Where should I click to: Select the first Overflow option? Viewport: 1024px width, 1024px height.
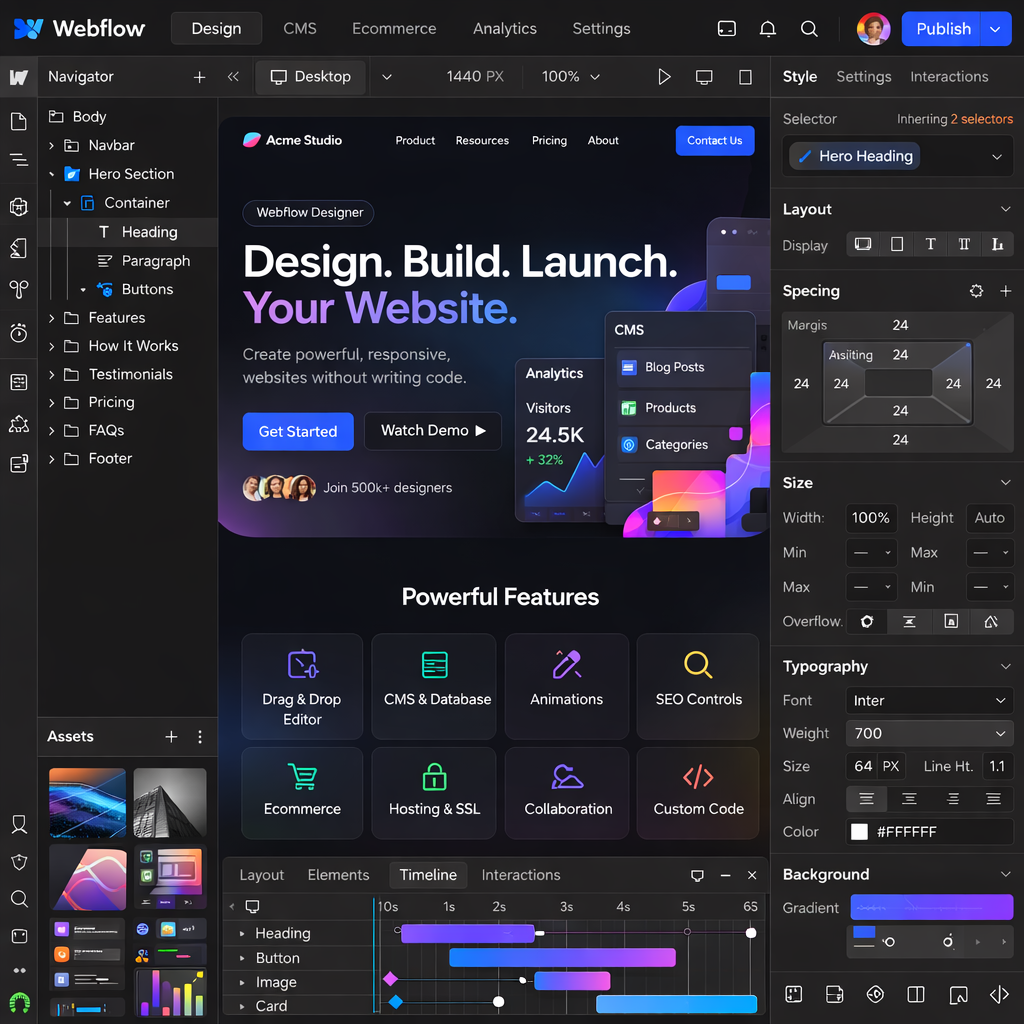pos(867,621)
